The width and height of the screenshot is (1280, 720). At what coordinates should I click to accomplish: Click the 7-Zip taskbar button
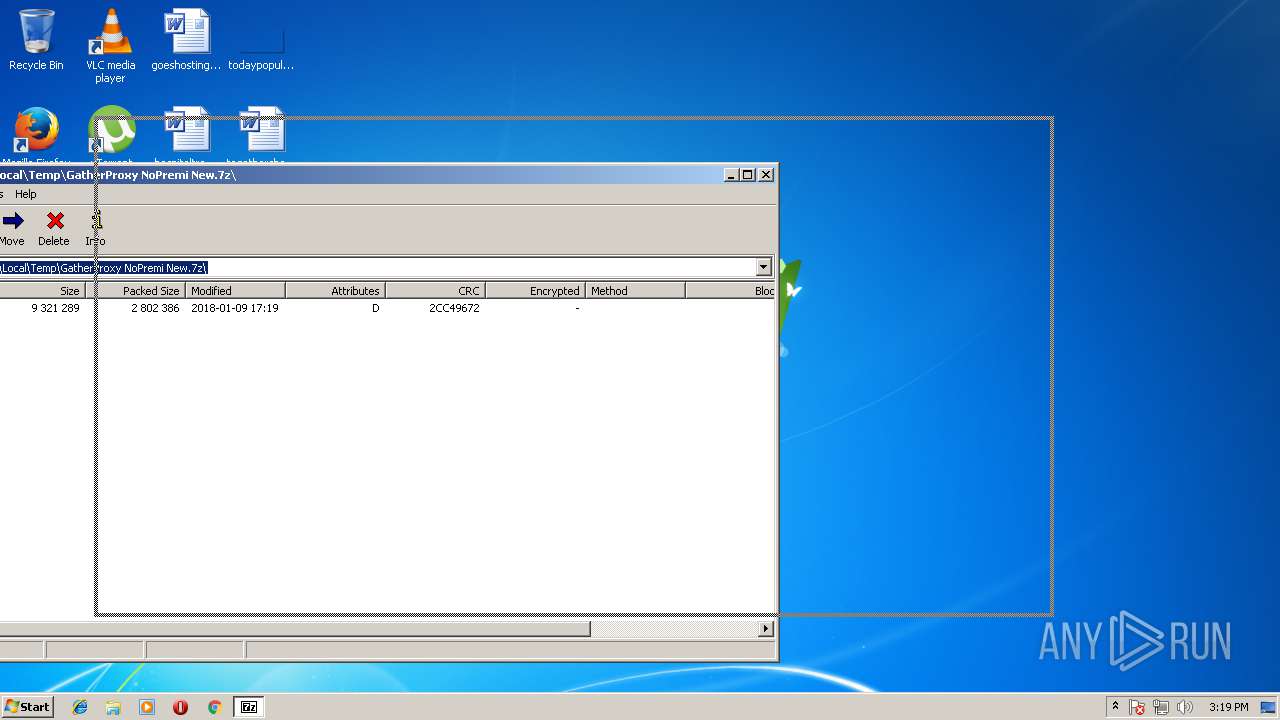coord(249,707)
